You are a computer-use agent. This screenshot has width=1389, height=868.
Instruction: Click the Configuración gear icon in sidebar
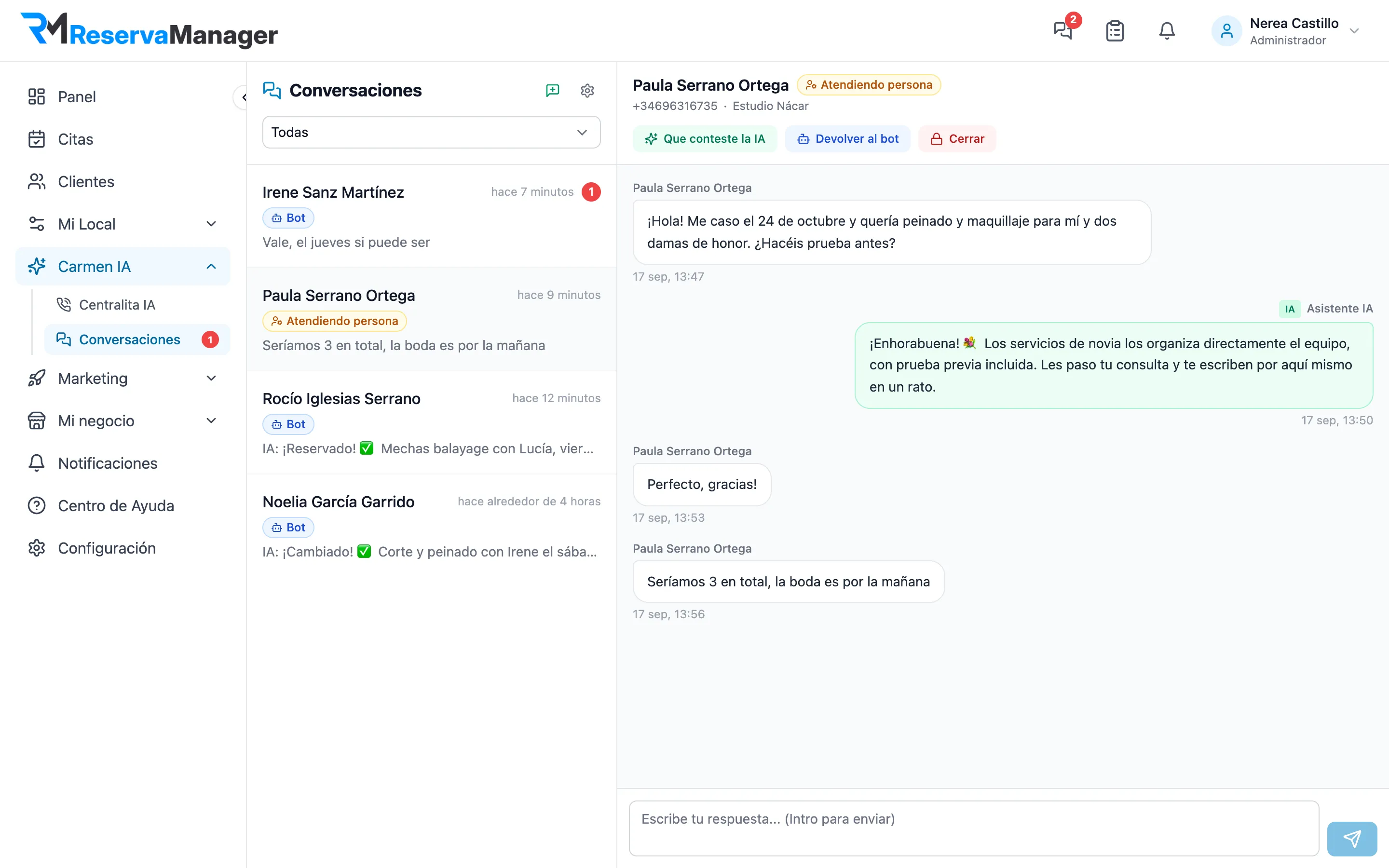click(x=37, y=548)
